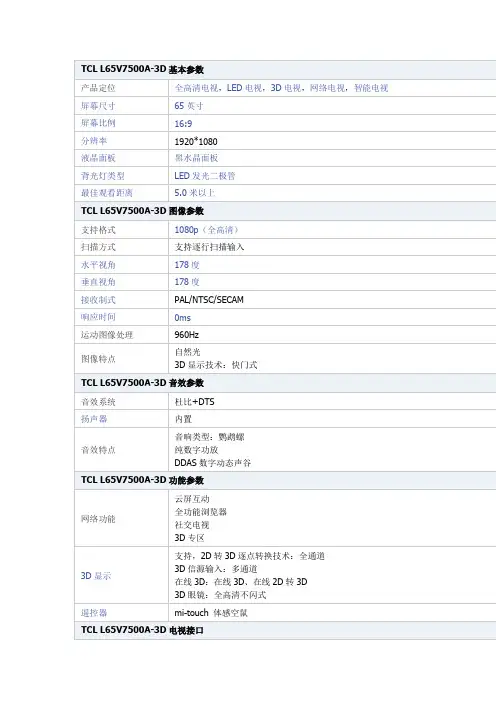Select the DDAS 数字动态声谷 text
This screenshot has height=702, width=496.
[213, 463]
